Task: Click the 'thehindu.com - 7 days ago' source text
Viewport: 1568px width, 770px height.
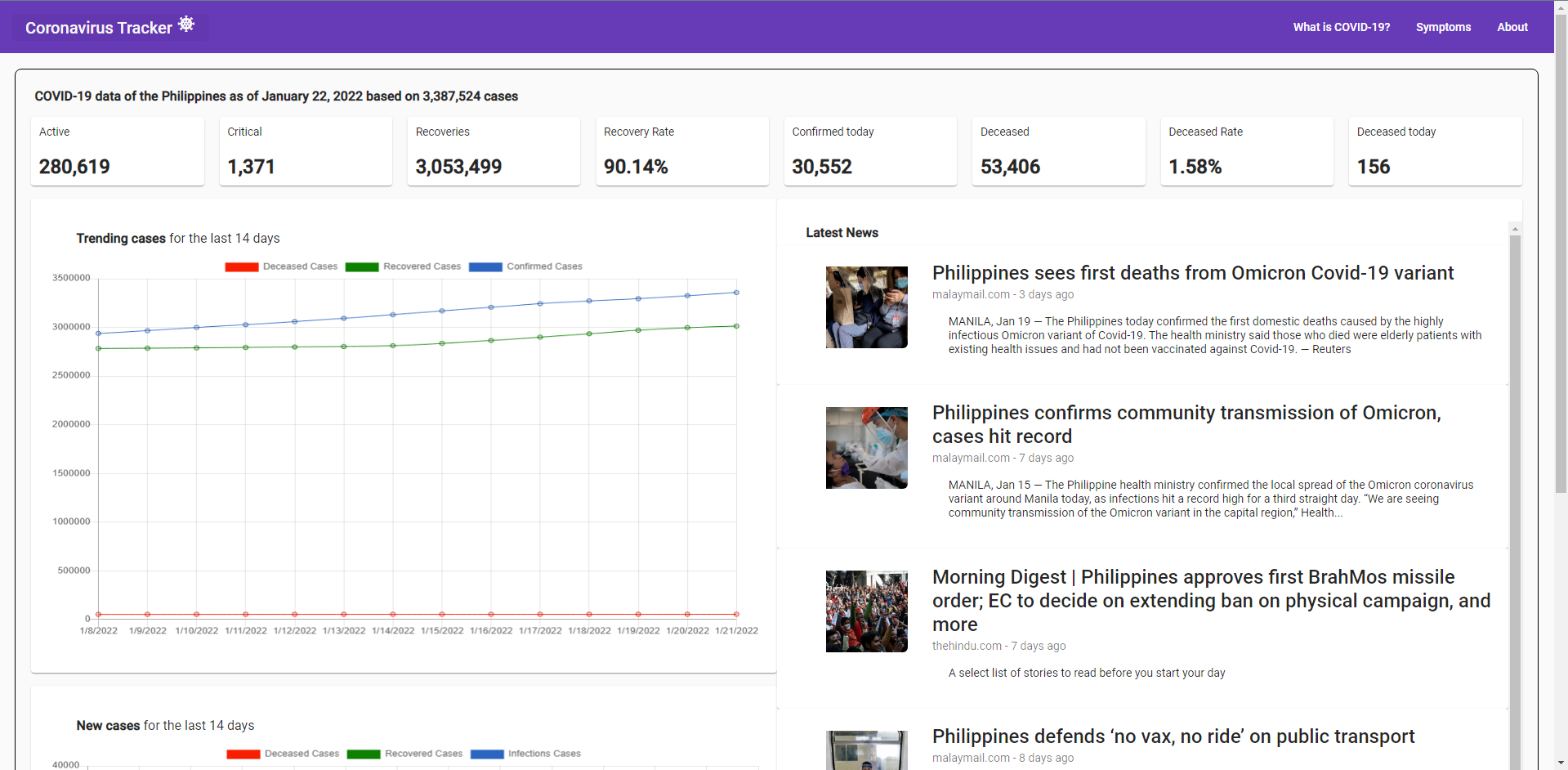Action: [998, 646]
